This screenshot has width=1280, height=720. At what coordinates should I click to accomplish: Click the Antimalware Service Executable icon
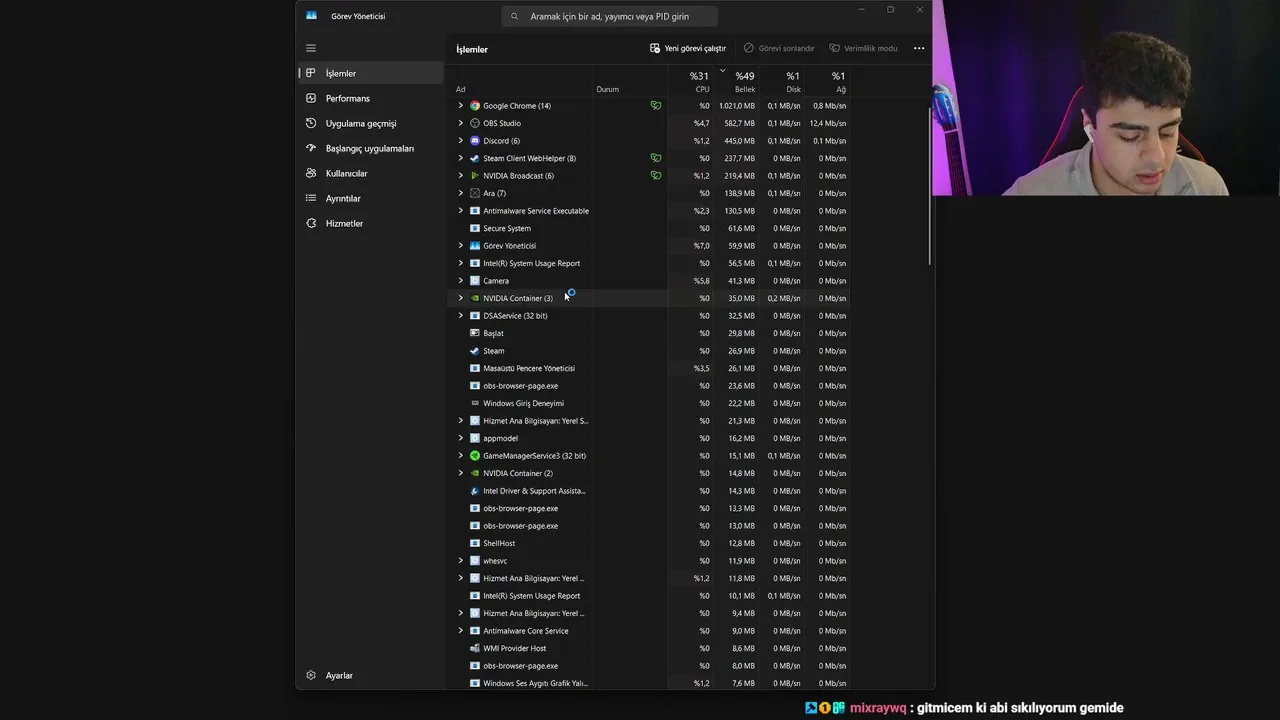point(475,211)
